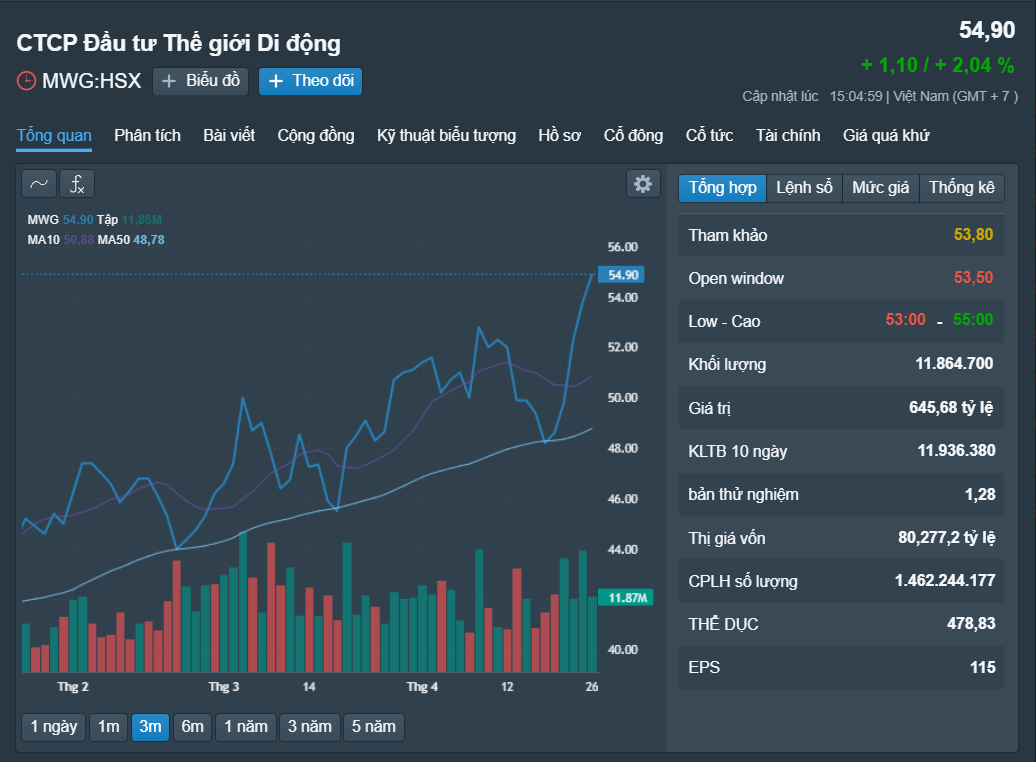Click Giá trị value 645,68 tỷ lệ

pyautogui.click(x=951, y=408)
